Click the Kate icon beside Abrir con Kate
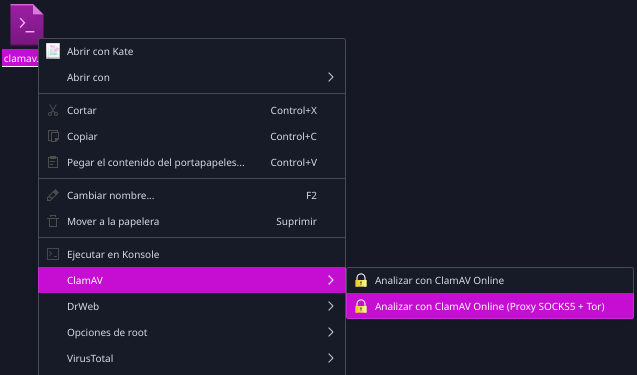Image resolution: width=637 pixels, height=375 pixels. (53, 51)
